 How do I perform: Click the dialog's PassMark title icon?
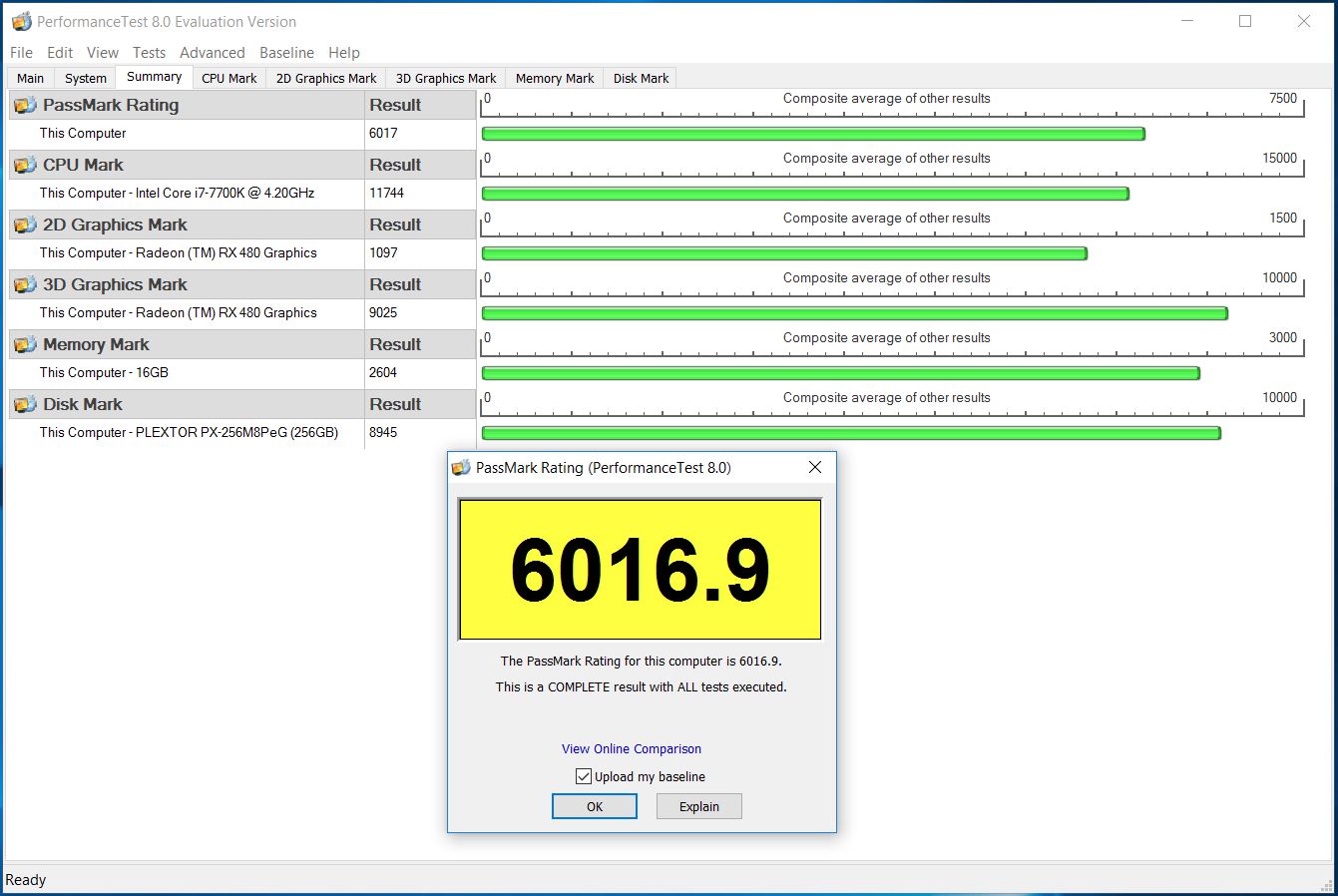tap(461, 468)
